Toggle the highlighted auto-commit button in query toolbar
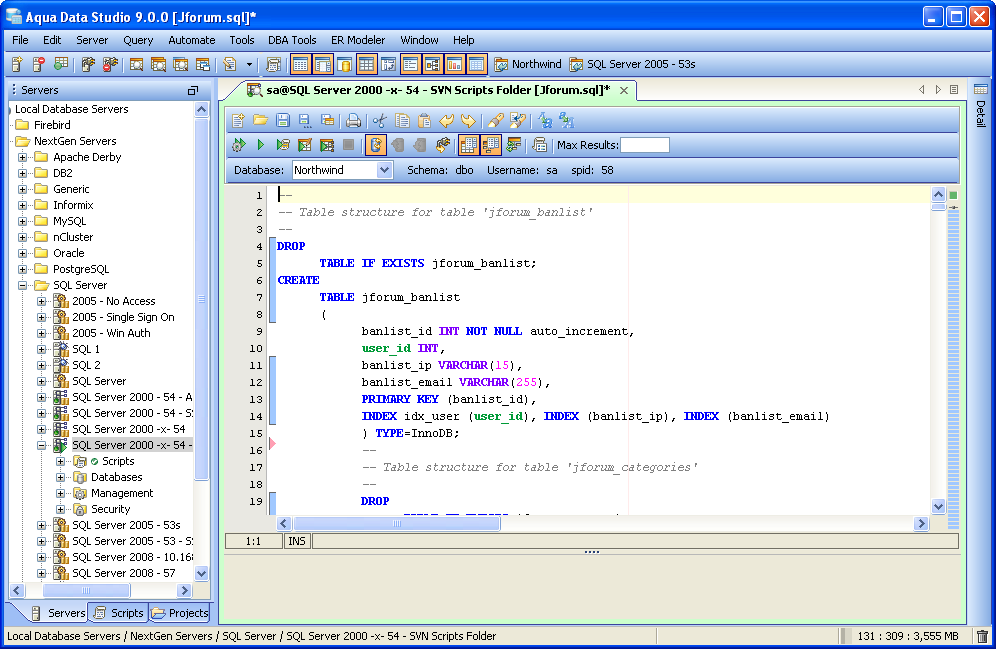This screenshot has width=996, height=649. click(376, 145)
